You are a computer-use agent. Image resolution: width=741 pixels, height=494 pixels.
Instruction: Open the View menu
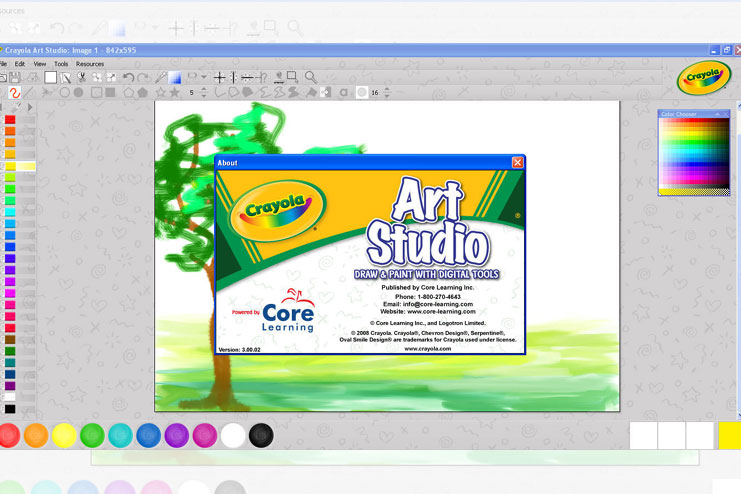(x=40, y=64)
